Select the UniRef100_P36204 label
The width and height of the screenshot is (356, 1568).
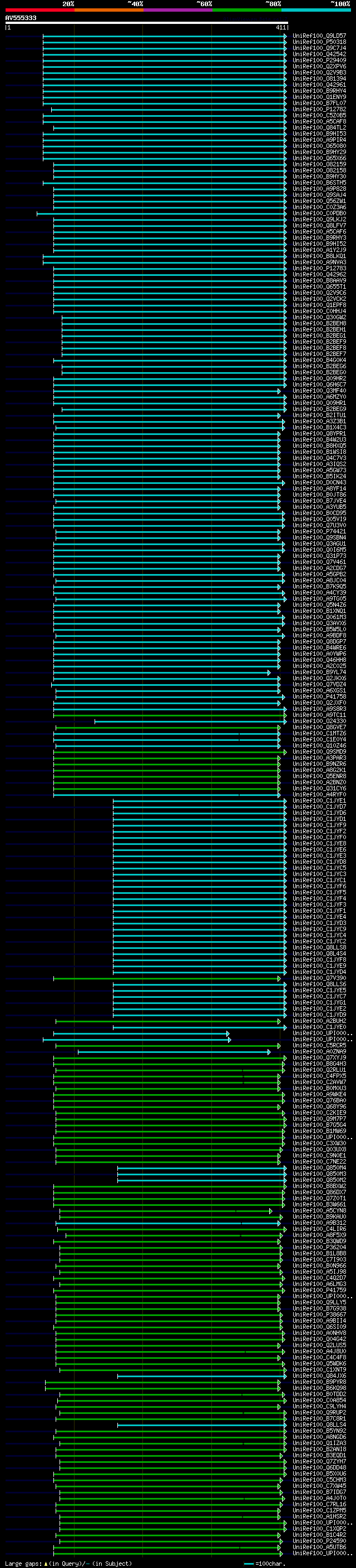coord(319,1248)
